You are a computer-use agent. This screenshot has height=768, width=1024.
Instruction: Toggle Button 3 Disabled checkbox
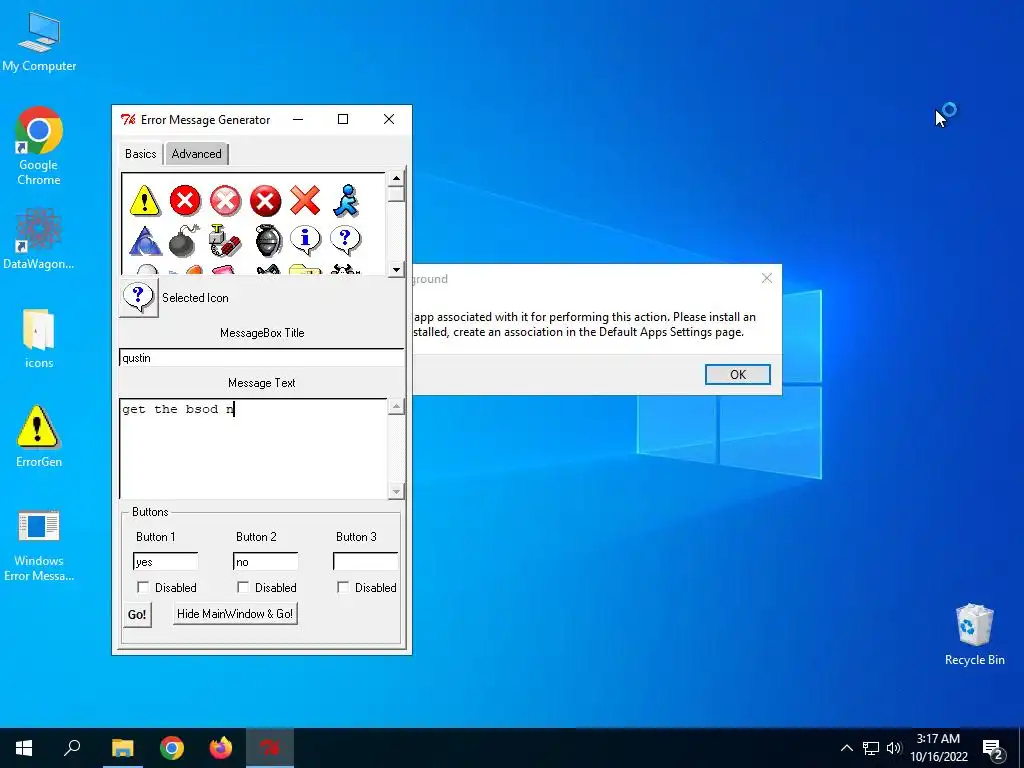pyautogui.click(x=343, y=587)
